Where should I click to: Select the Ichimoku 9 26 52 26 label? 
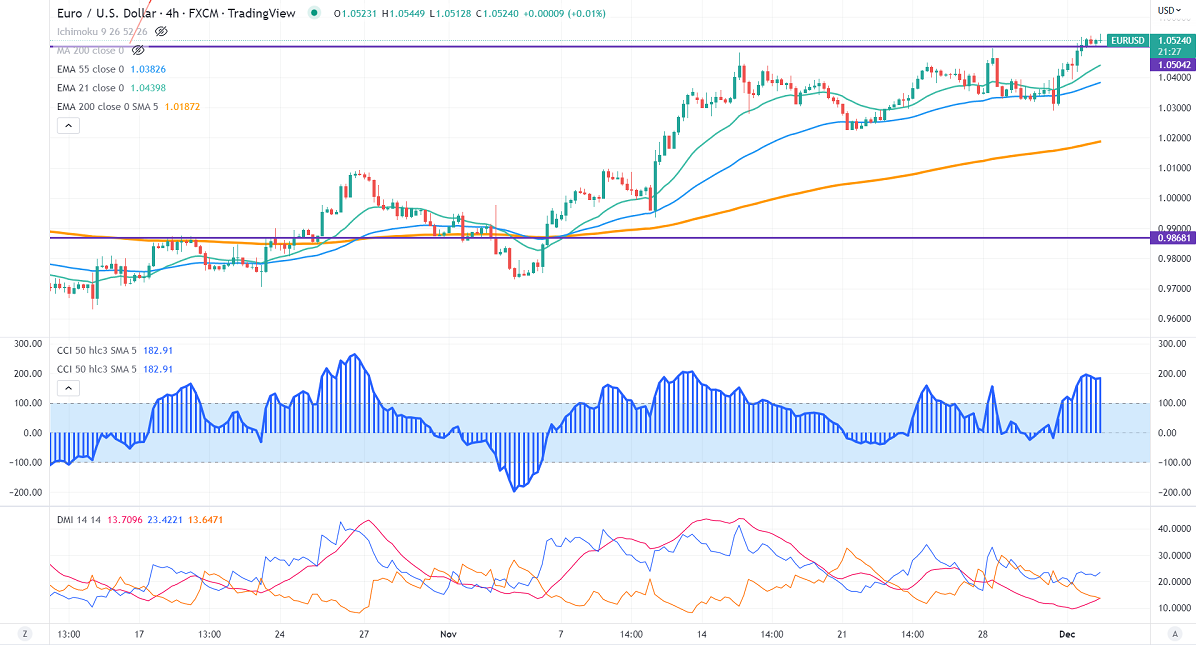[x=102, y=32]
